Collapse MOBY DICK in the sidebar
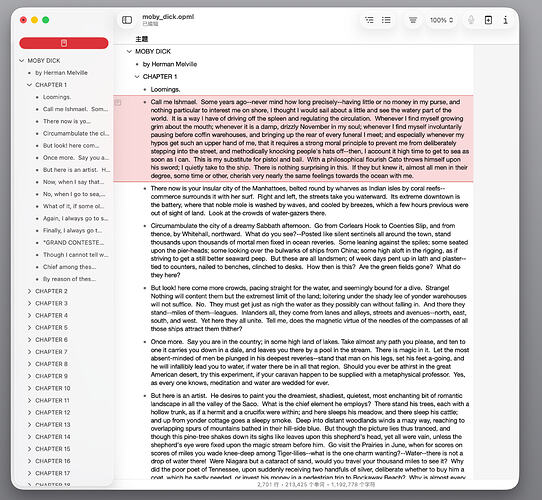This screenshot has width=542, height=500. [21, 61]
